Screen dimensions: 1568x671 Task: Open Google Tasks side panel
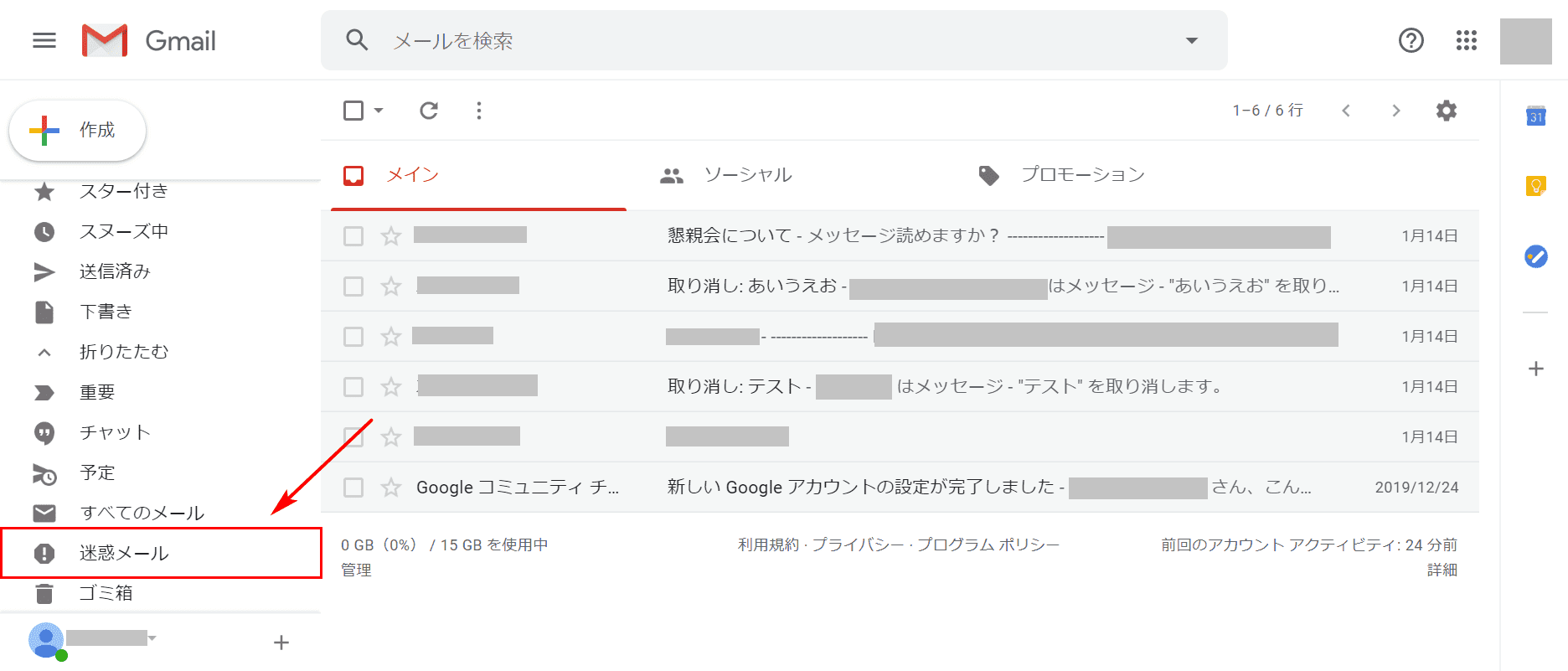(1536, 256)
